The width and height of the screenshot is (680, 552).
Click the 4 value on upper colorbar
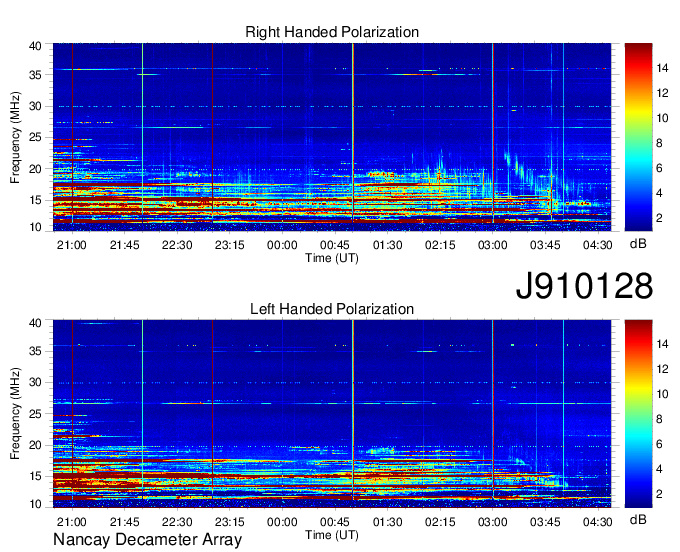click(x=660, y=193)
